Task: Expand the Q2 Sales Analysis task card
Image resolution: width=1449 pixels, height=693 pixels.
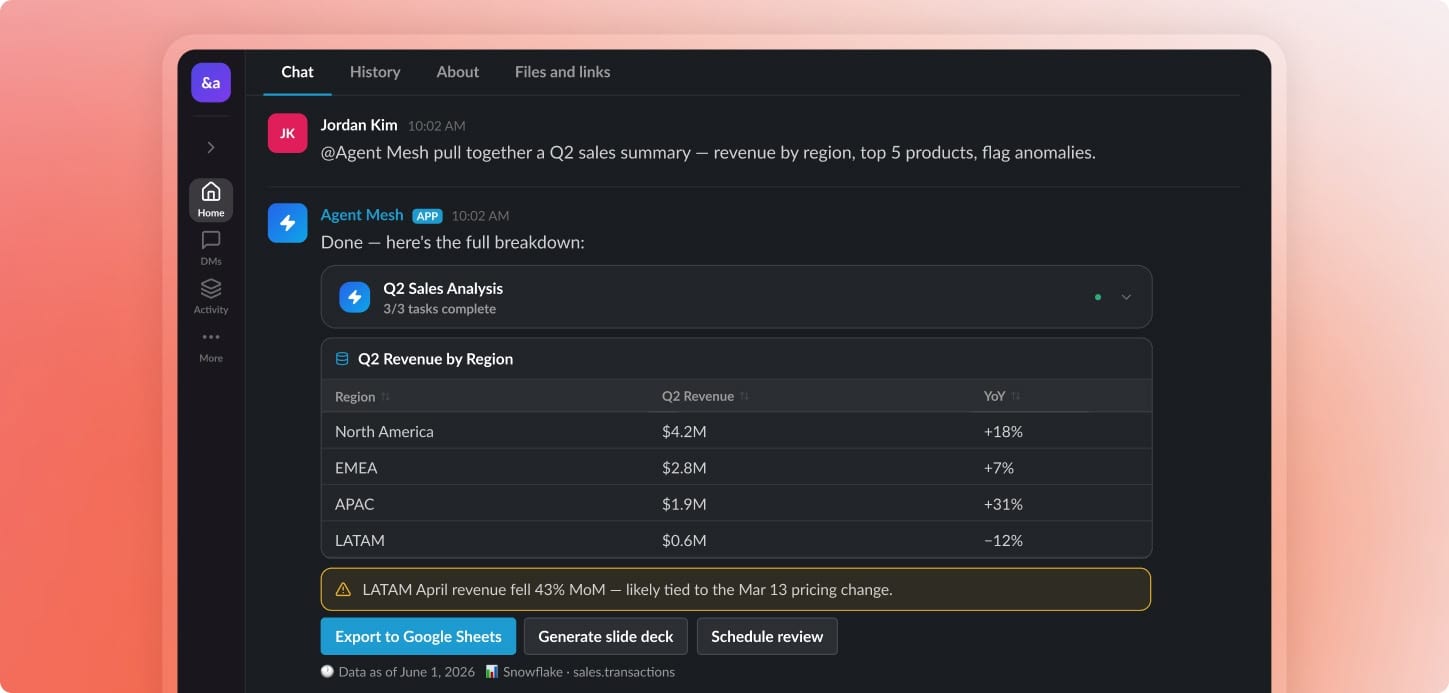Action: pos(1126,297)
